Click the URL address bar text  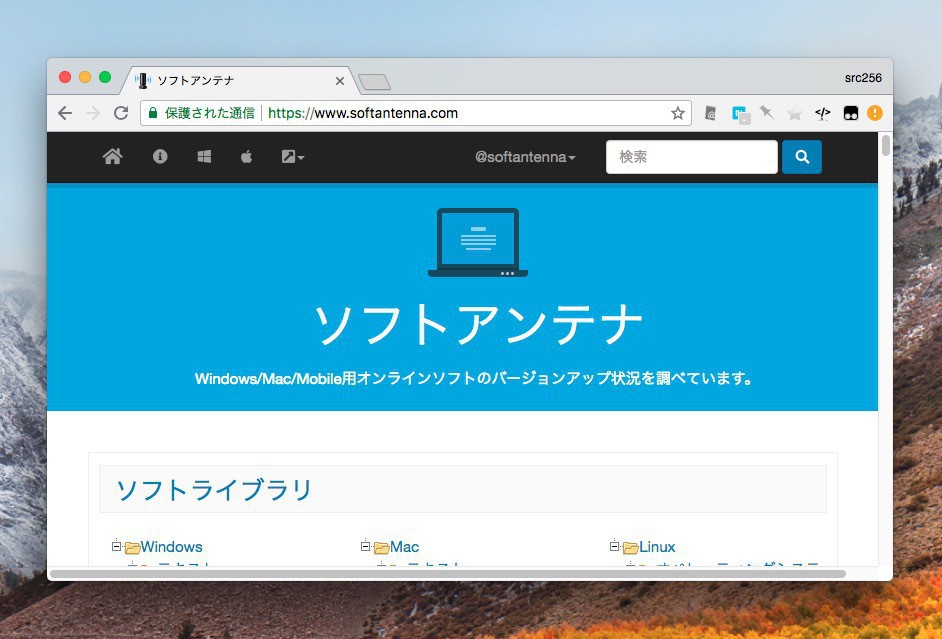click(x=363, y=113)
